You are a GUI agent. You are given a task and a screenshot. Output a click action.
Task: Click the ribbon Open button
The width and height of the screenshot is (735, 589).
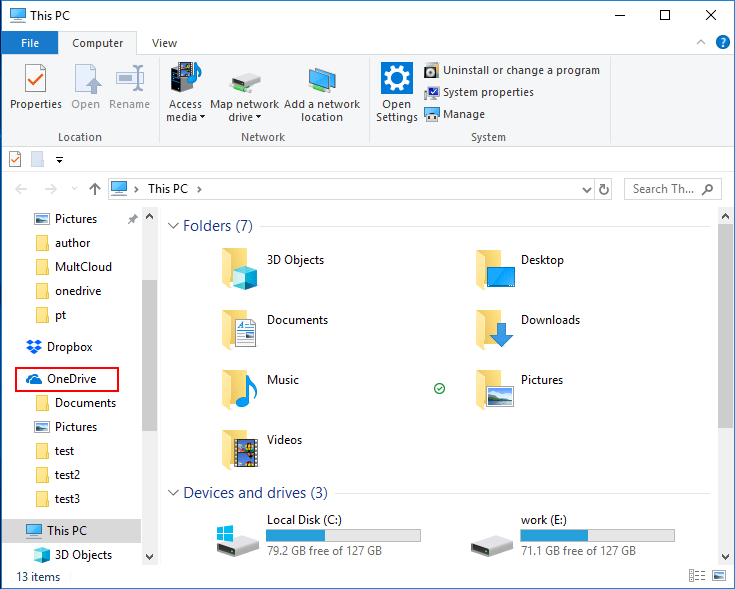86,87
